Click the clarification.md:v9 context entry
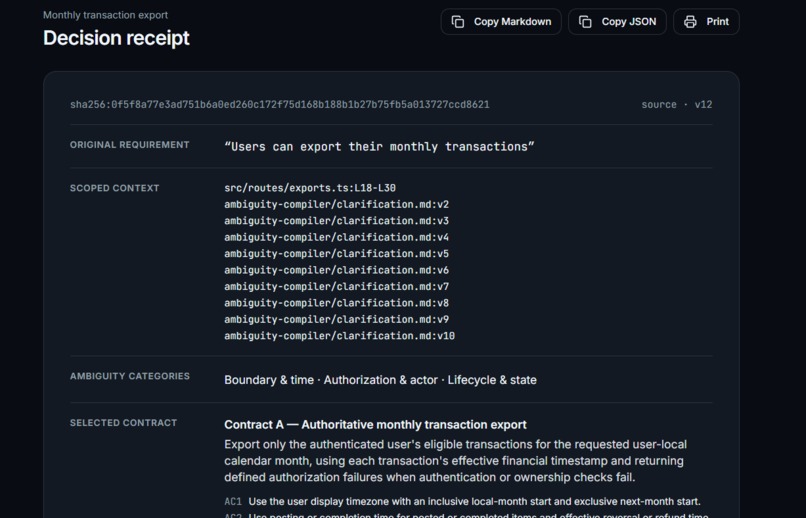806x518 pixels. pos(337,320)
